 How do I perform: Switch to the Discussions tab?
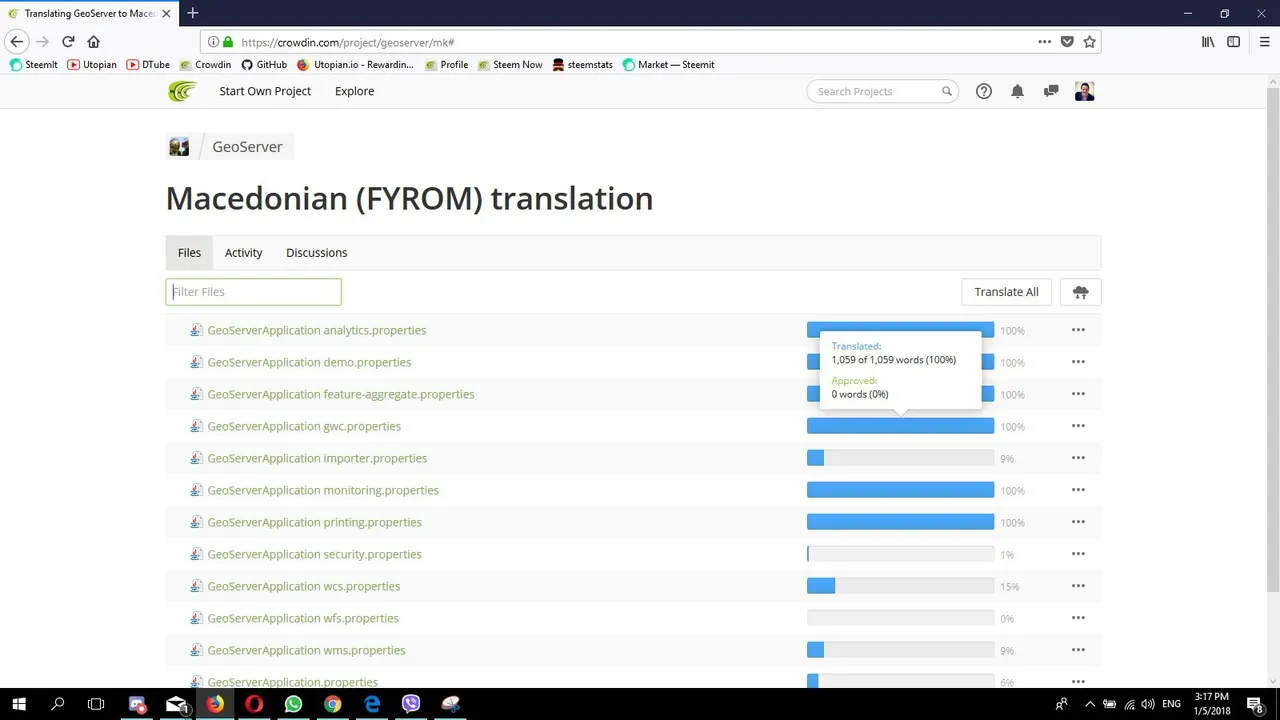point(316,253)
